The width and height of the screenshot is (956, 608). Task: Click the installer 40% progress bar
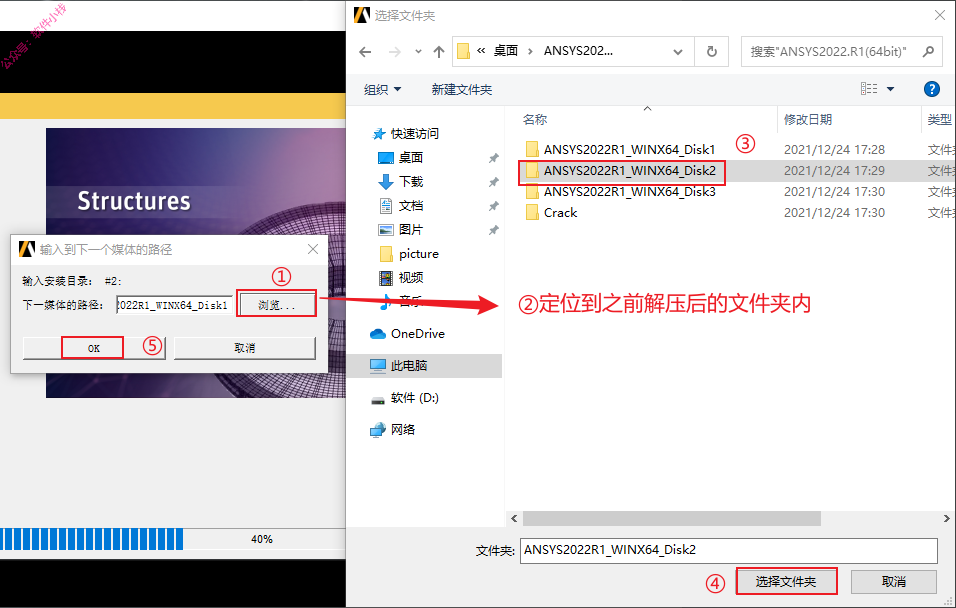[173, 539]
